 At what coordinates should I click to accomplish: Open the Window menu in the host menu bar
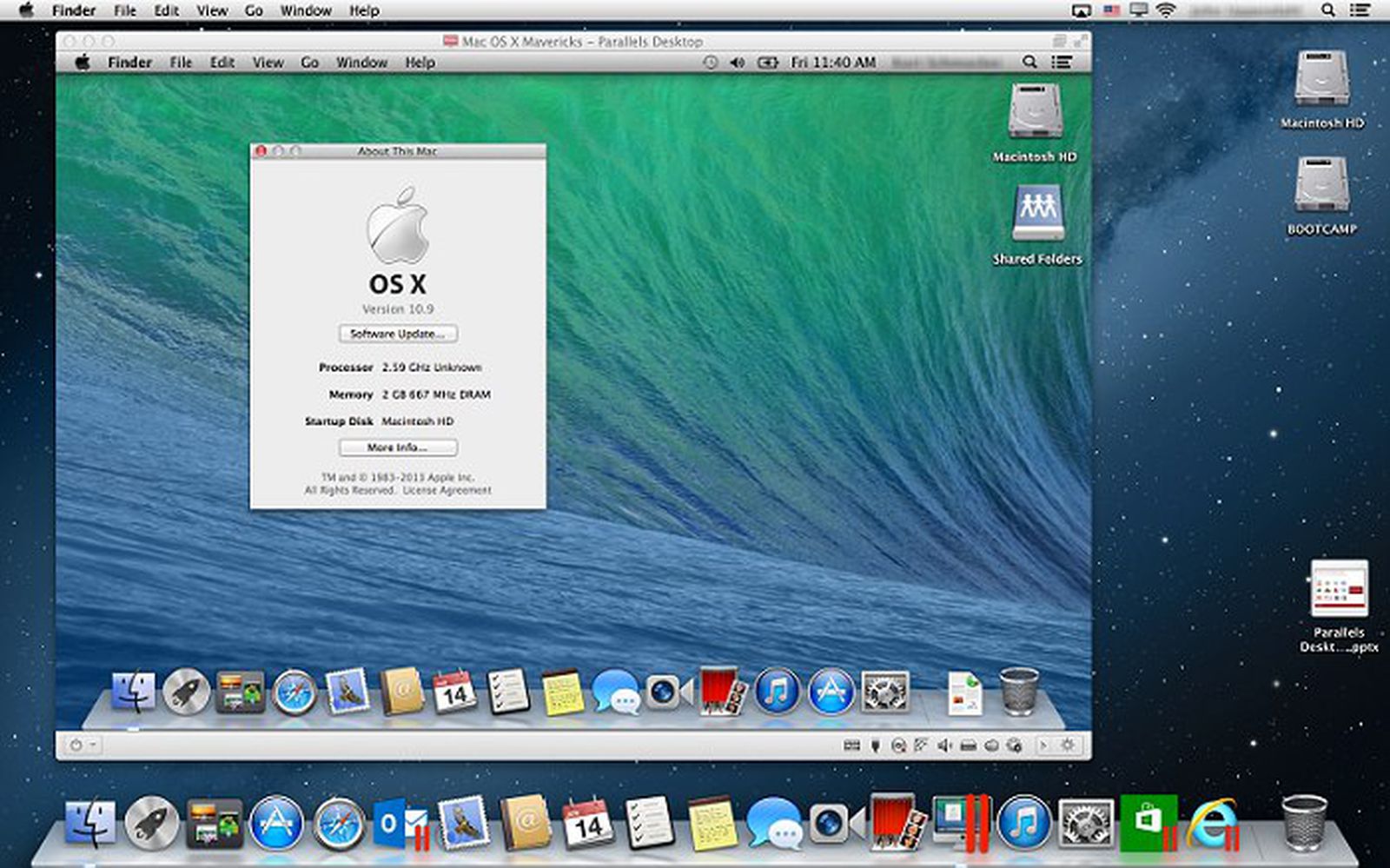click(304, 10)
